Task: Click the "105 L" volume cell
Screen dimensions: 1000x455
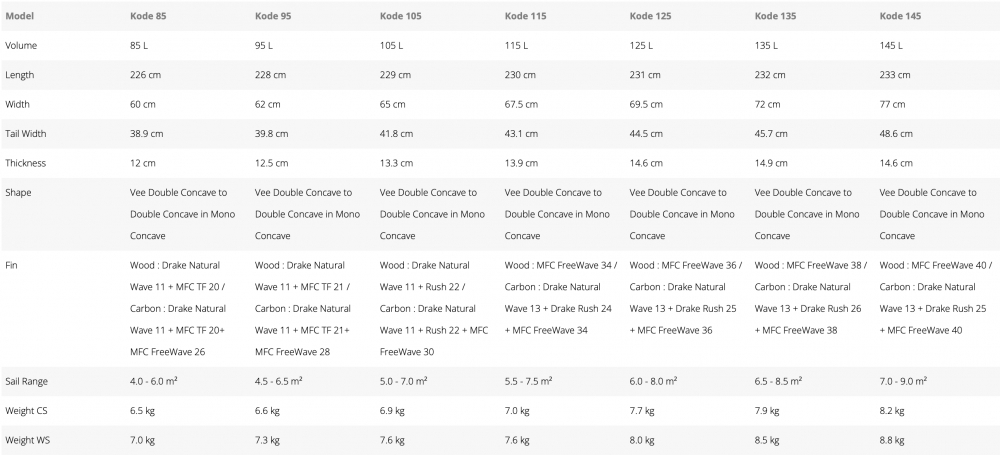Action: point(392,46)
